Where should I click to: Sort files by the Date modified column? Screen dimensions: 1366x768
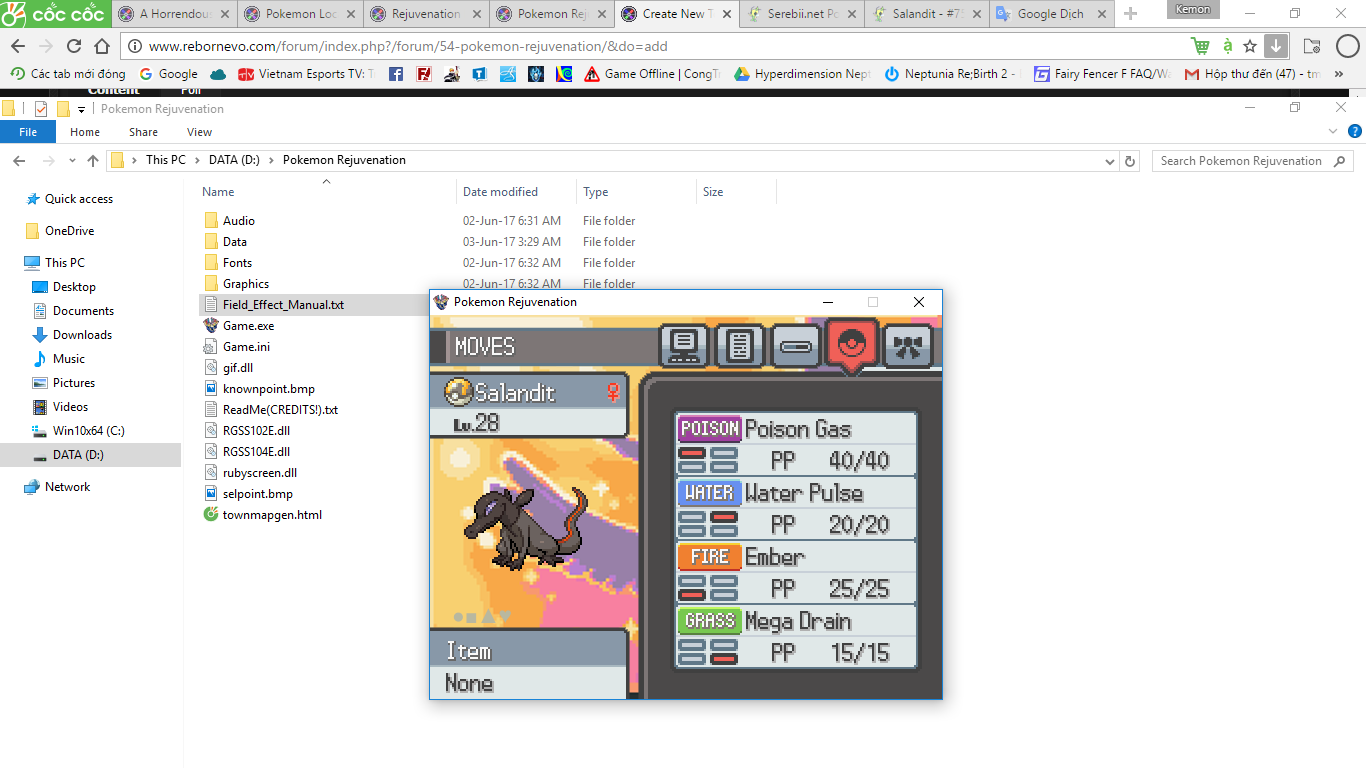500,192
